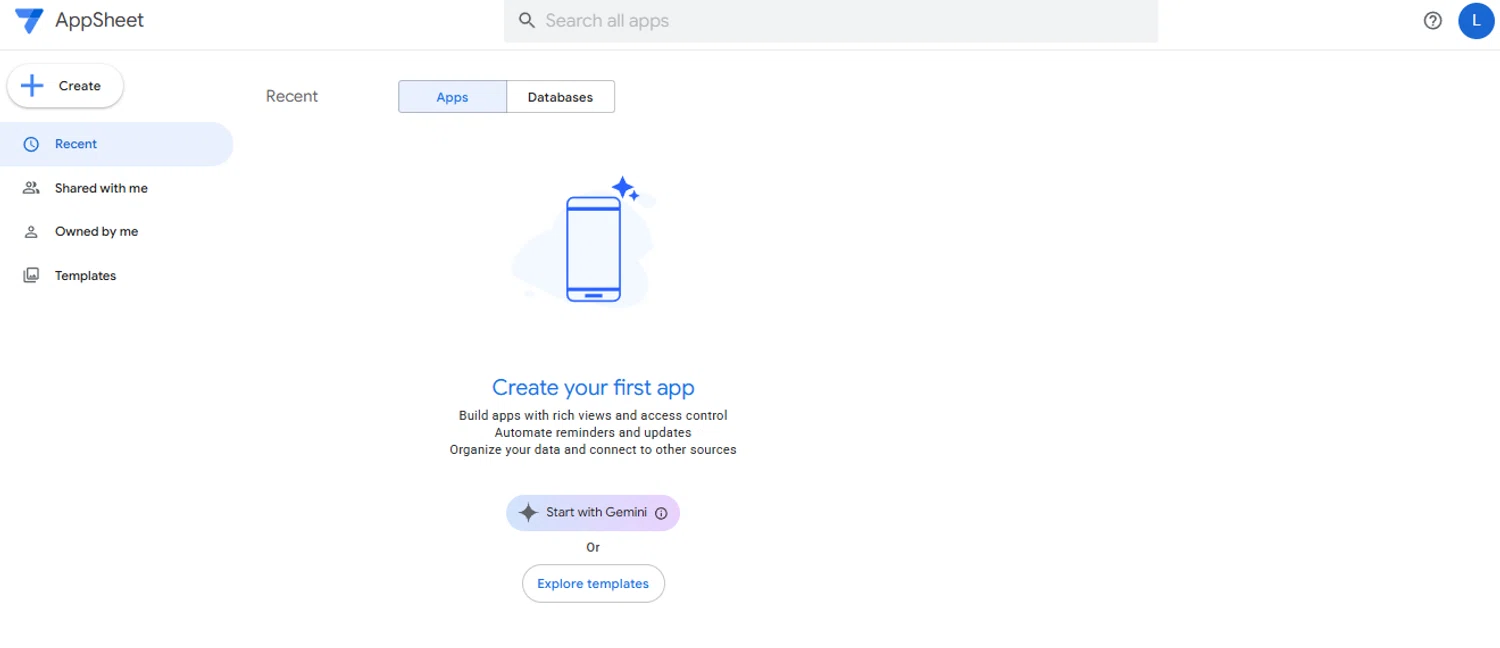Click the Gemini sparkle icon
Screen dimensions: 1500x648
tap(528, 513)
